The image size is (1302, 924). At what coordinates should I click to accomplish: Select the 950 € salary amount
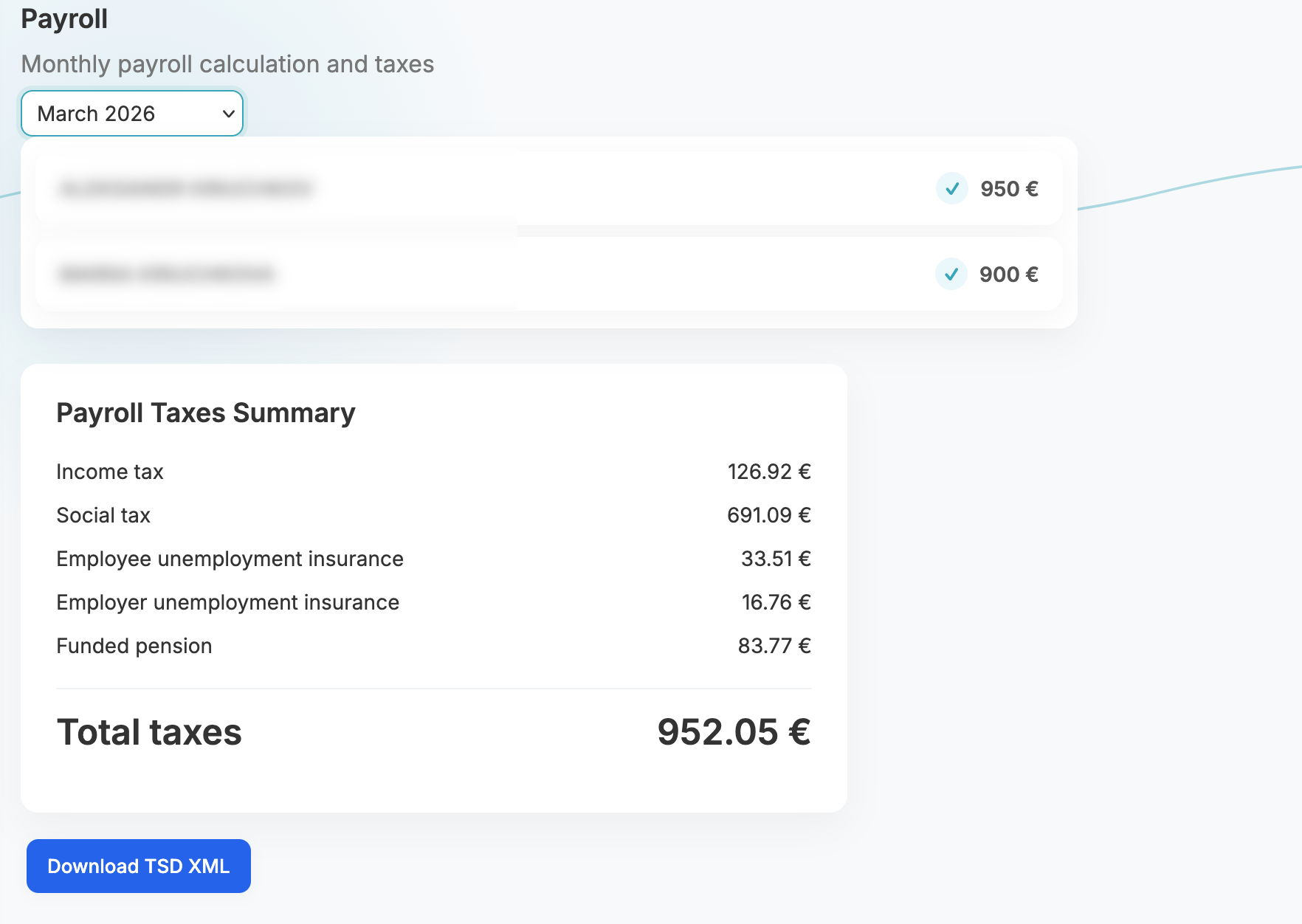click(x=1008, y=189)
